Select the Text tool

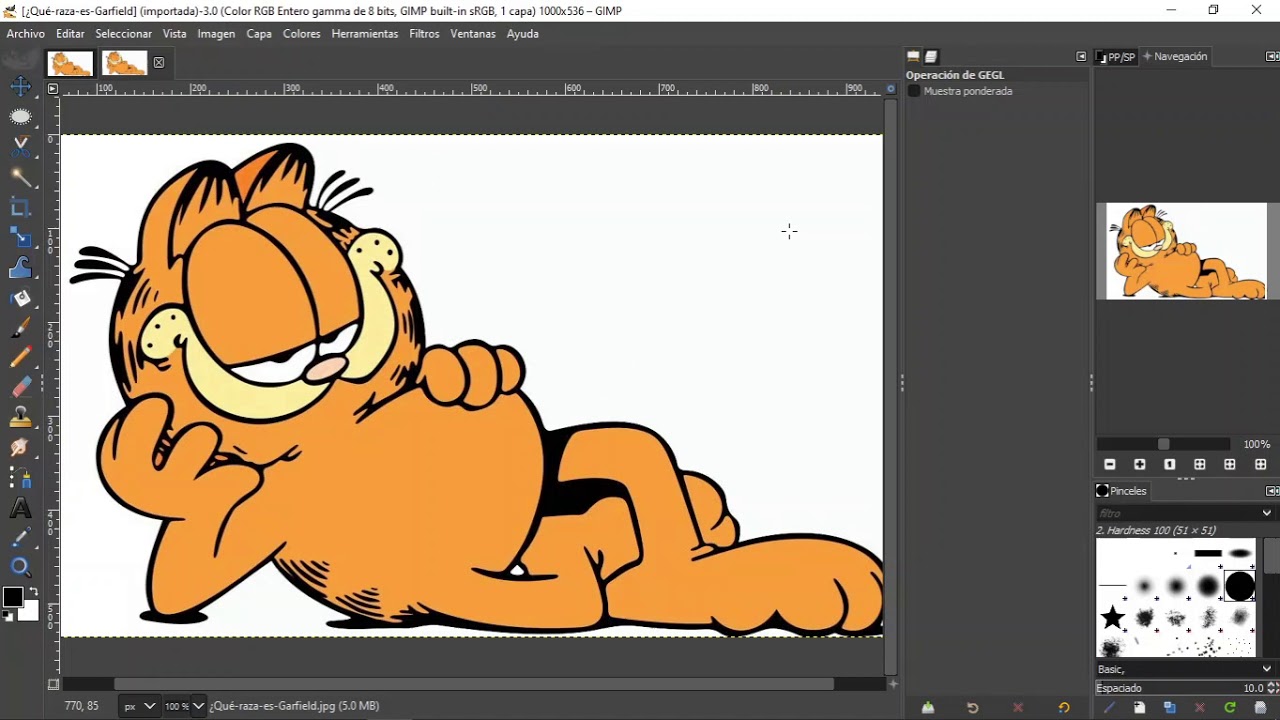pos(20,508)
